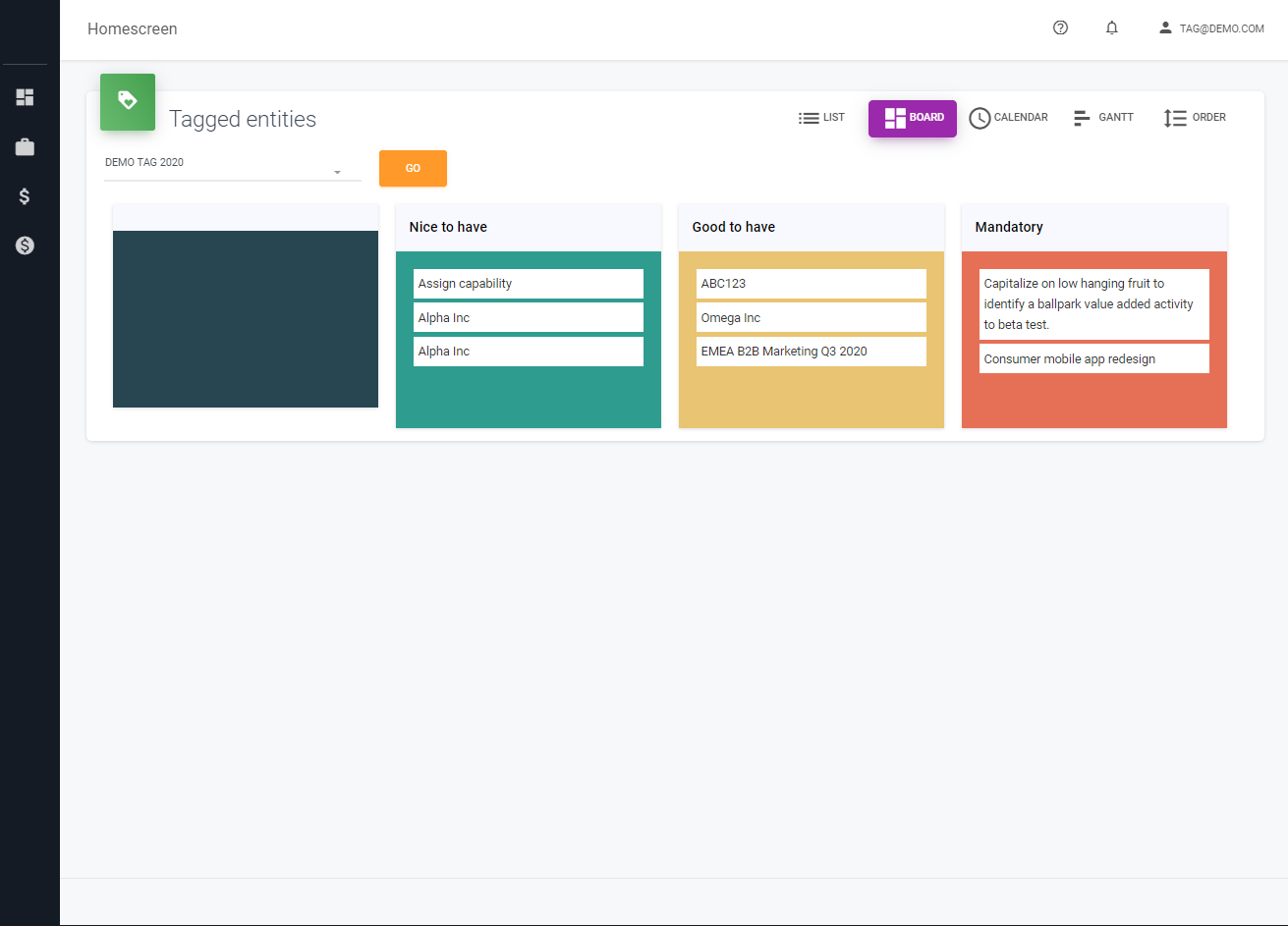Open the briefcase icon in the sidebar
The height and width of the screenshot is (926, 1288).
(x=25, y=147)
